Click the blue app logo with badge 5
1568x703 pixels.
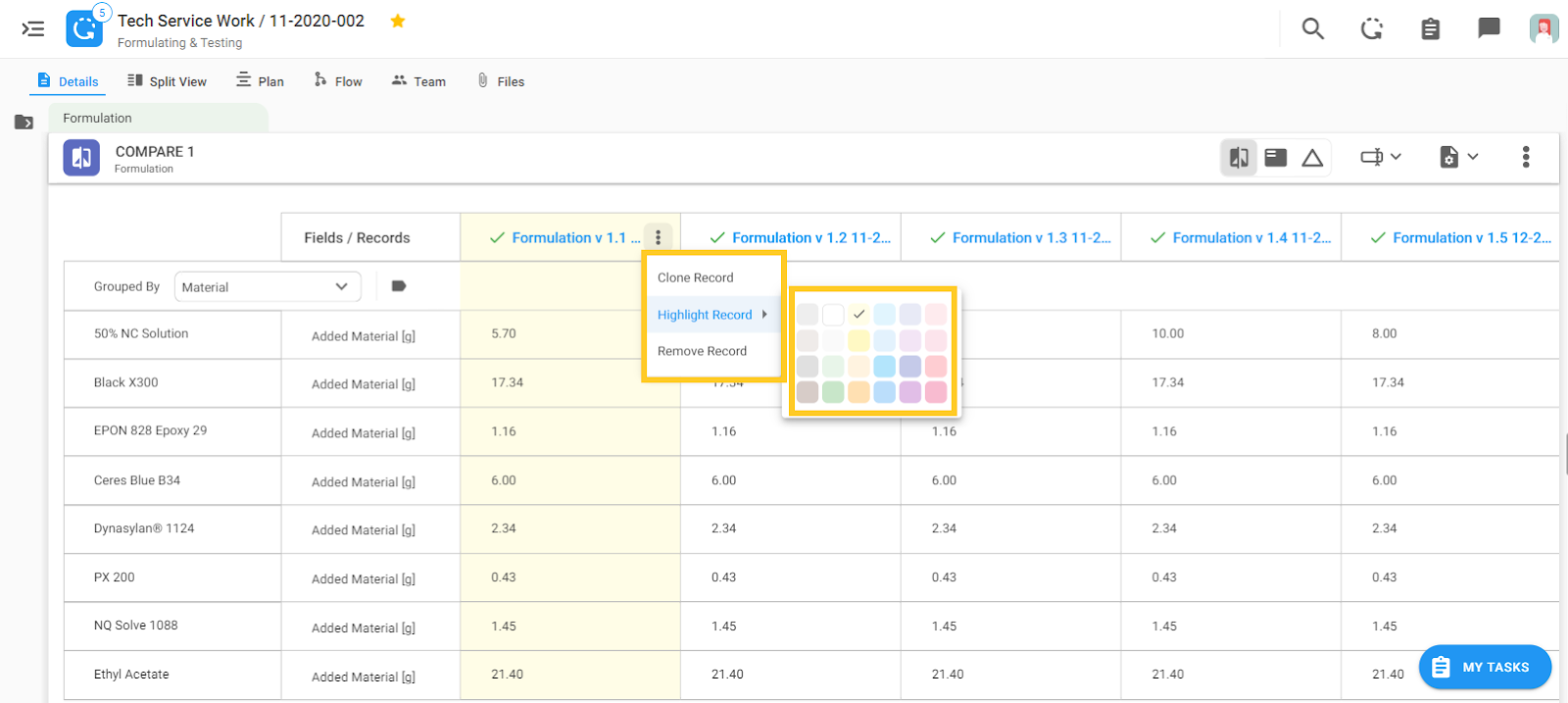click(x=85, y=28)
